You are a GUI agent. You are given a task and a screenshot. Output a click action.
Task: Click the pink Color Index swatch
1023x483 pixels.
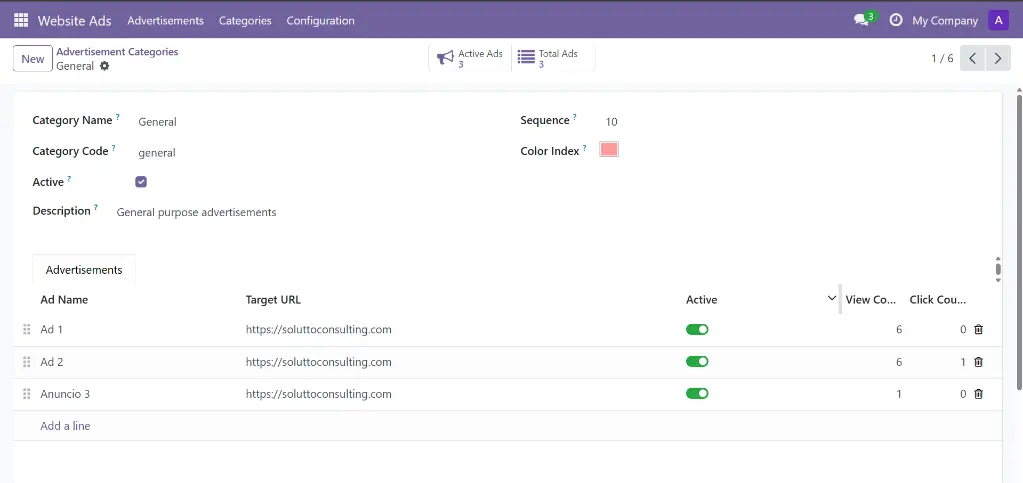point(609,150)
